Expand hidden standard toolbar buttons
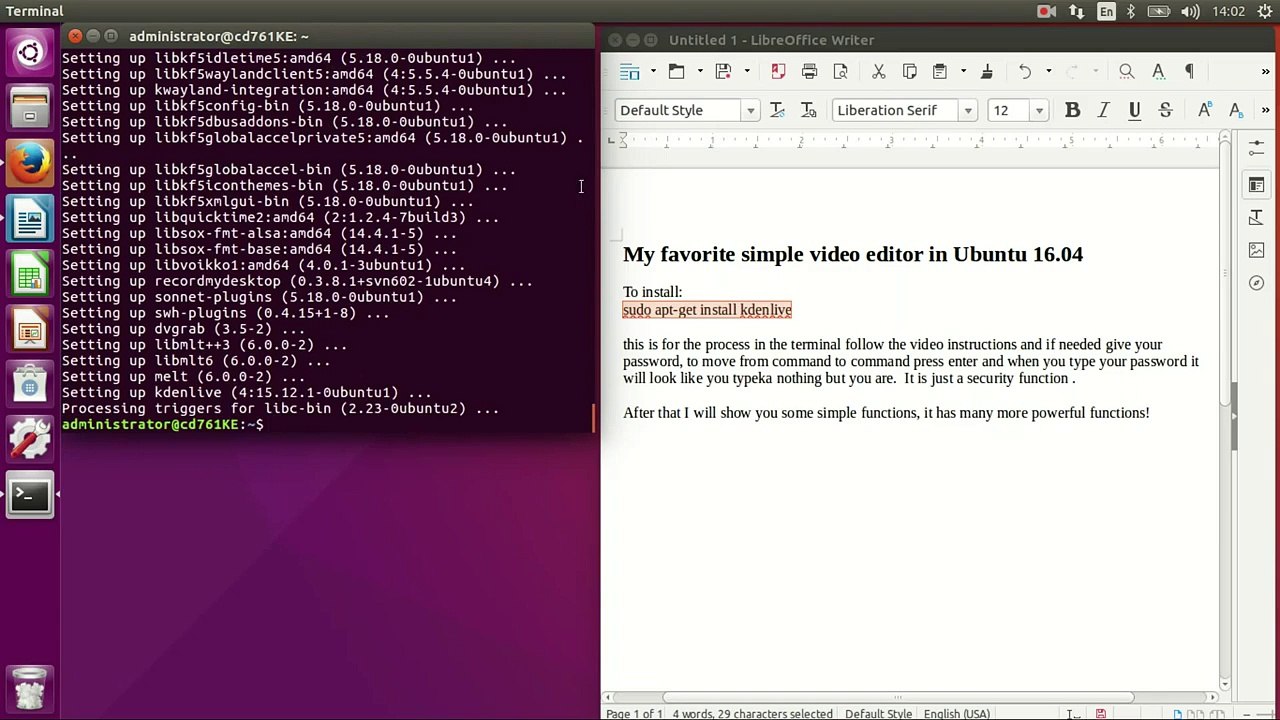 pos(1265,71)
